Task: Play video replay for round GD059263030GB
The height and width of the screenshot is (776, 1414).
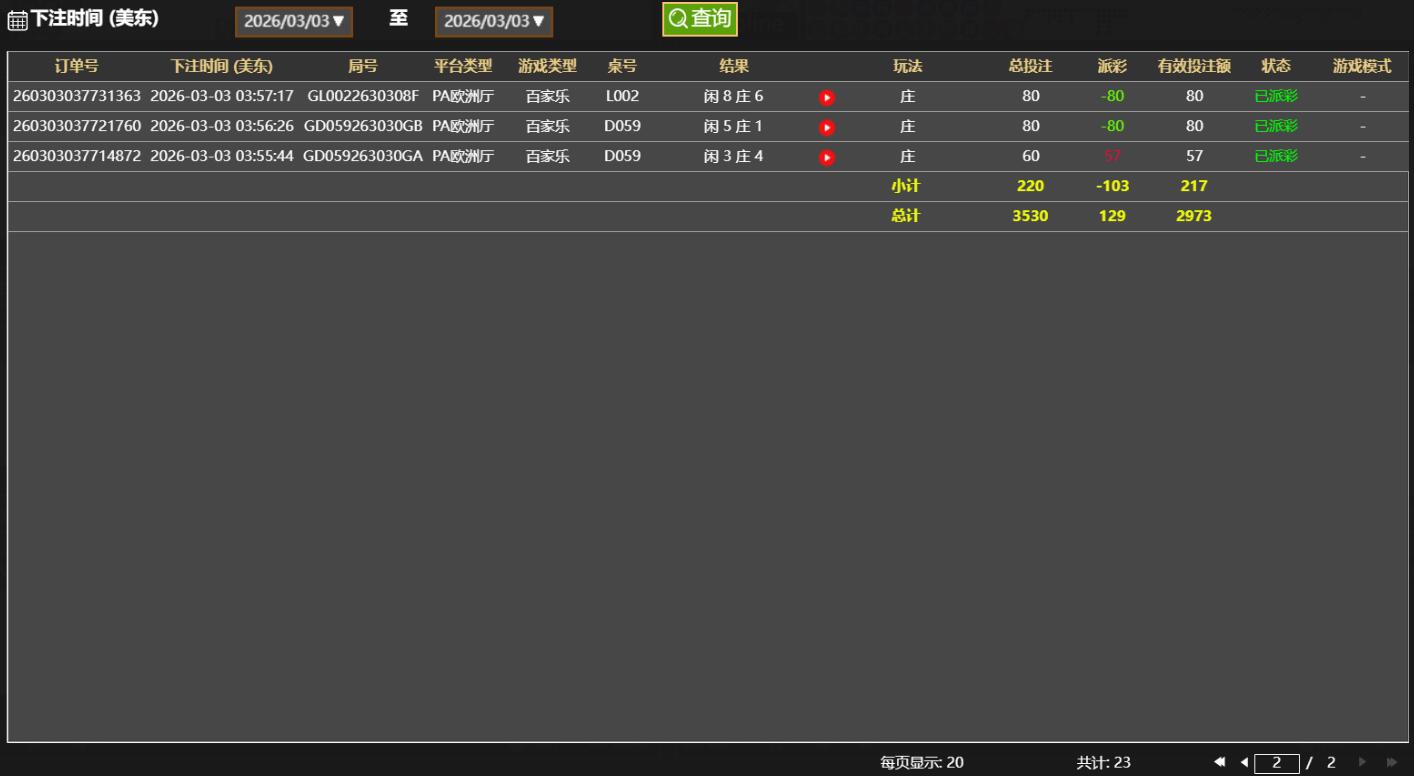Action: pyautogui.click(x=826, y=127)
